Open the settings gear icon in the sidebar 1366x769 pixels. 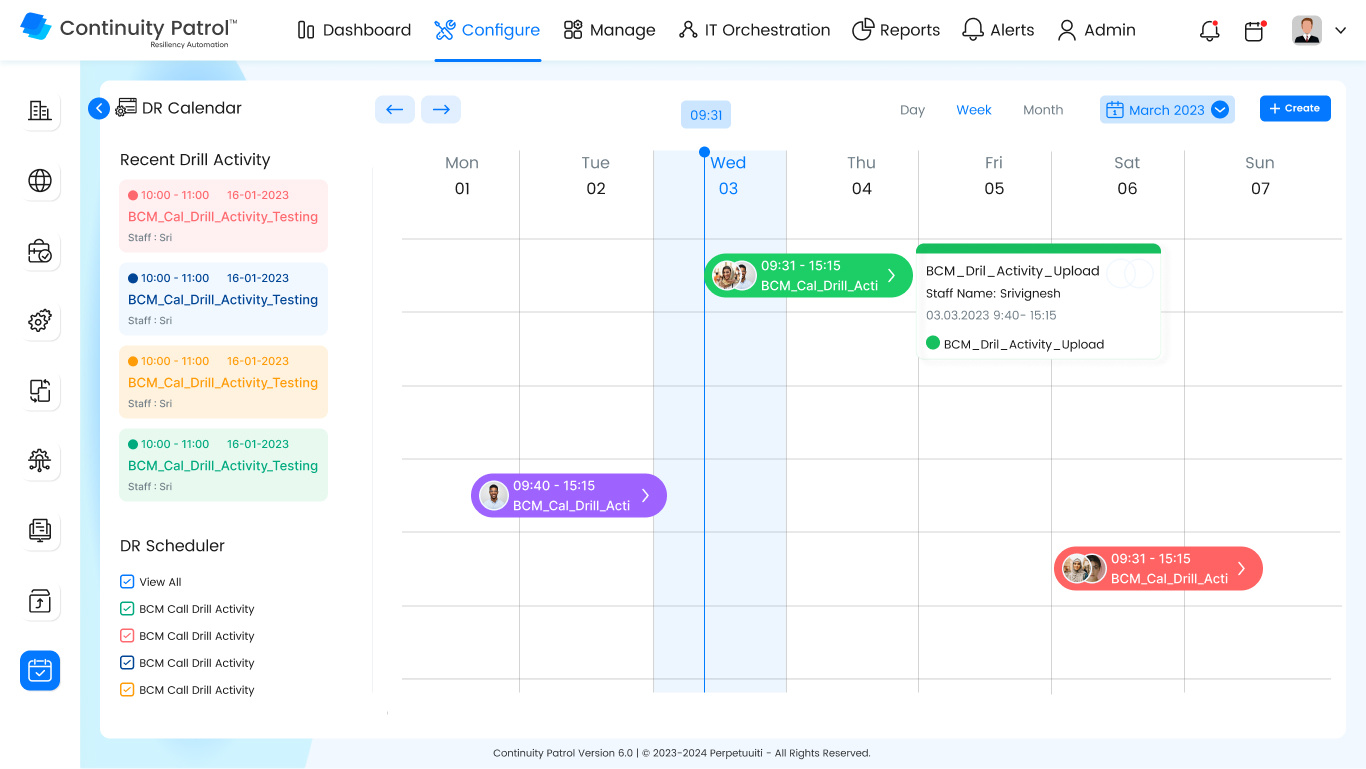point(39,321)
